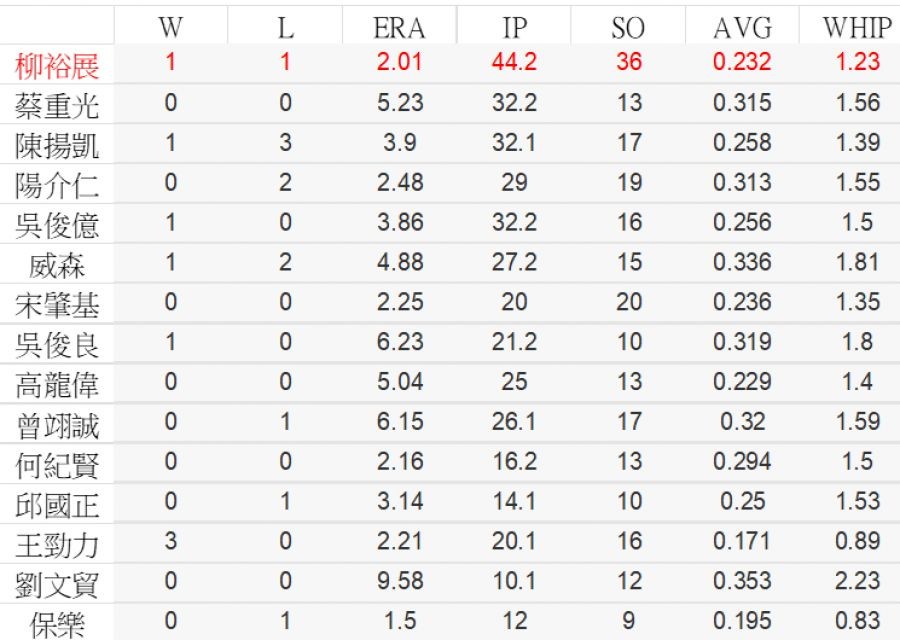
Task: Click the AVG value 0.171
Action: click(x=742, y=541)
